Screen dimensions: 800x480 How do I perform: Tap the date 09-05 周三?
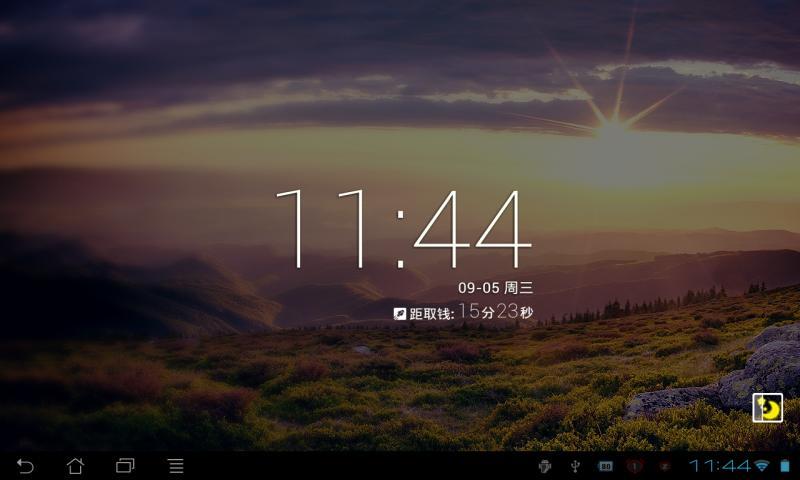point(495,288)
